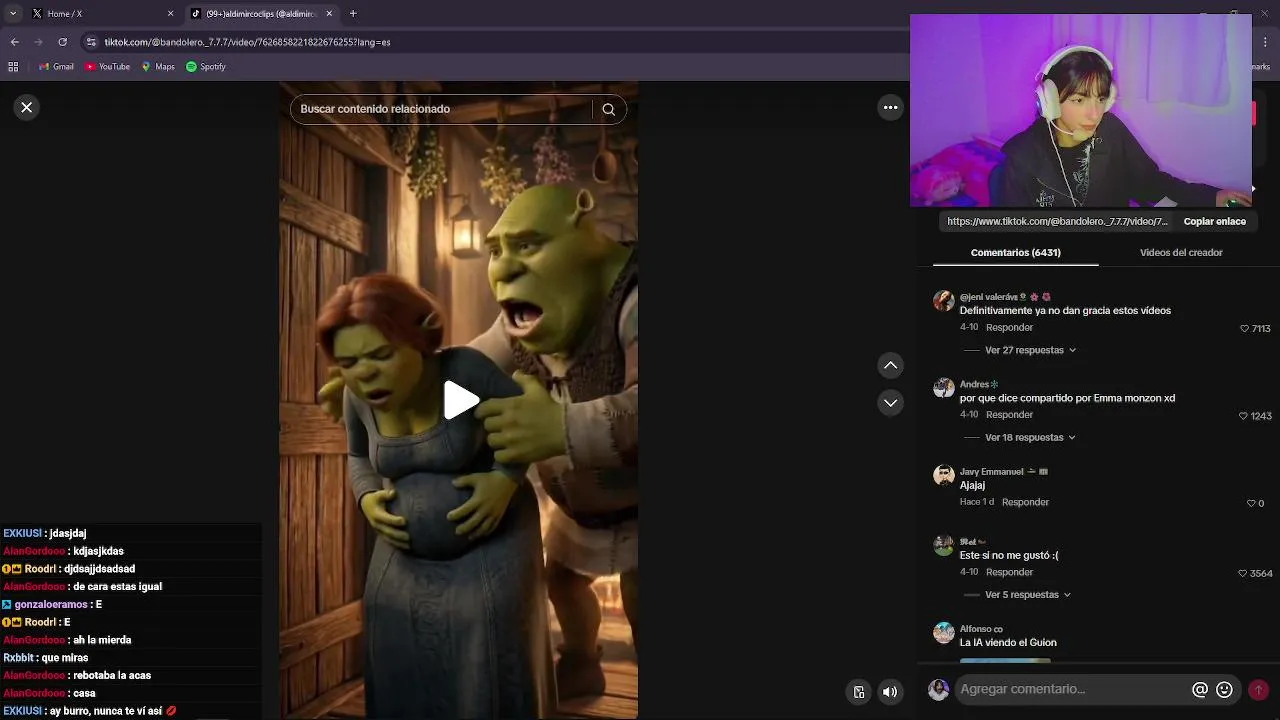Open the Maps bookmark
This screenshot has width=1280, height=720.
[158, 67]
